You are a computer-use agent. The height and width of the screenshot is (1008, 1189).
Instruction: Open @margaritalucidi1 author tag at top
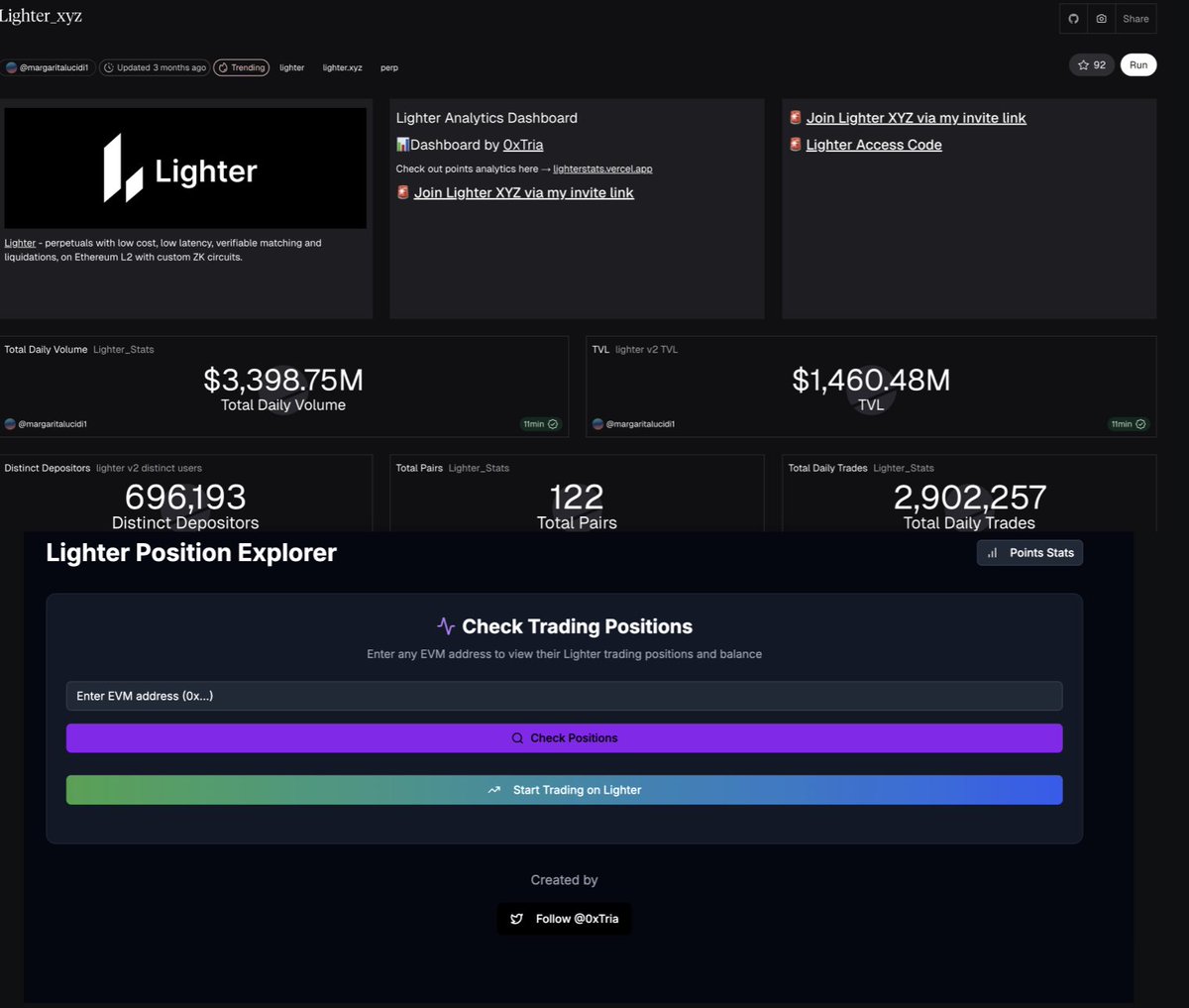pos(48,67)
